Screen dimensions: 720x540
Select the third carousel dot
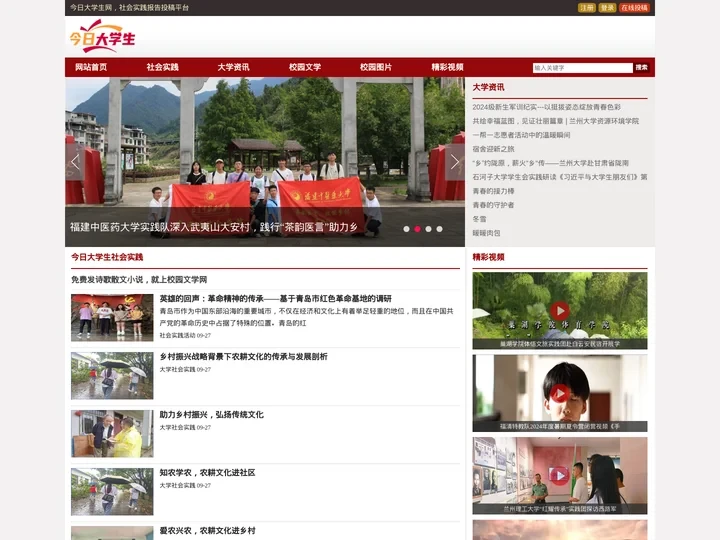click(428, 229)
